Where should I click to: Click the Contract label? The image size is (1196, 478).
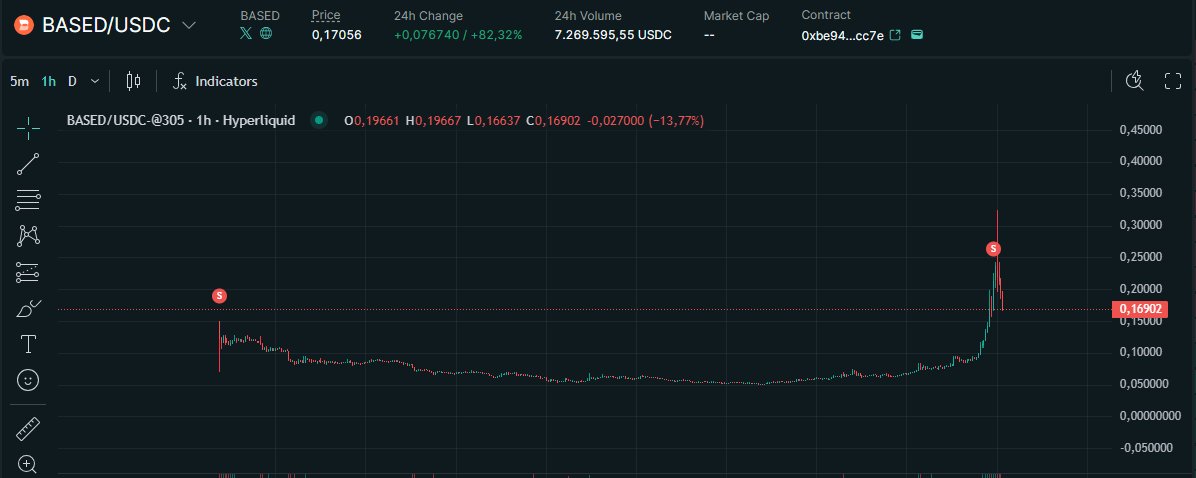[x=826, y=15]
